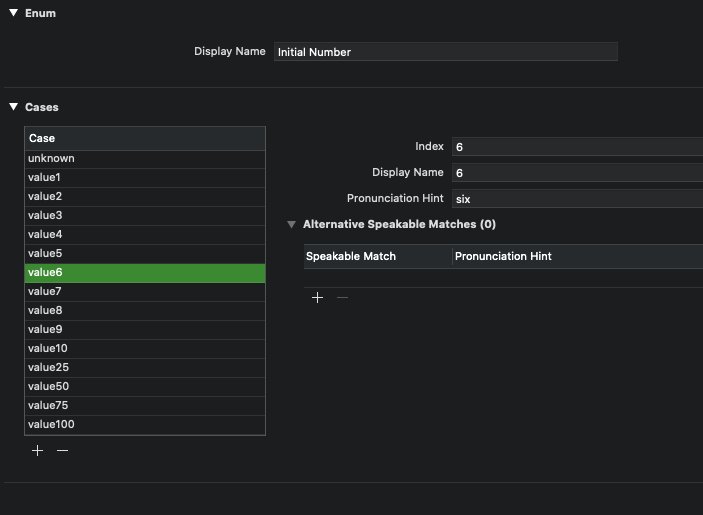Collapse the Enum section
This screenshot has width=703, height=515.
click(14, 13)
